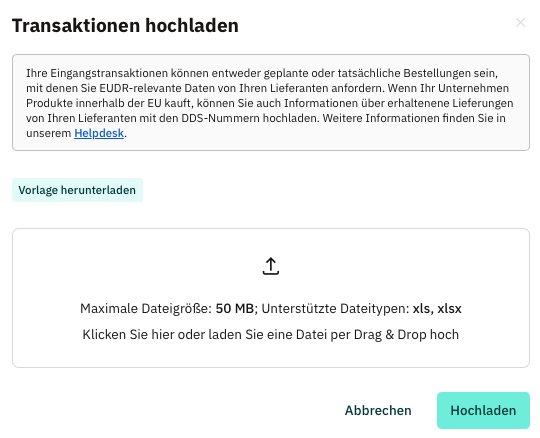Click the bold '50 MB' text
Image resolution: width=540 pixels, height=438 pixels.
tap(235, 309)
